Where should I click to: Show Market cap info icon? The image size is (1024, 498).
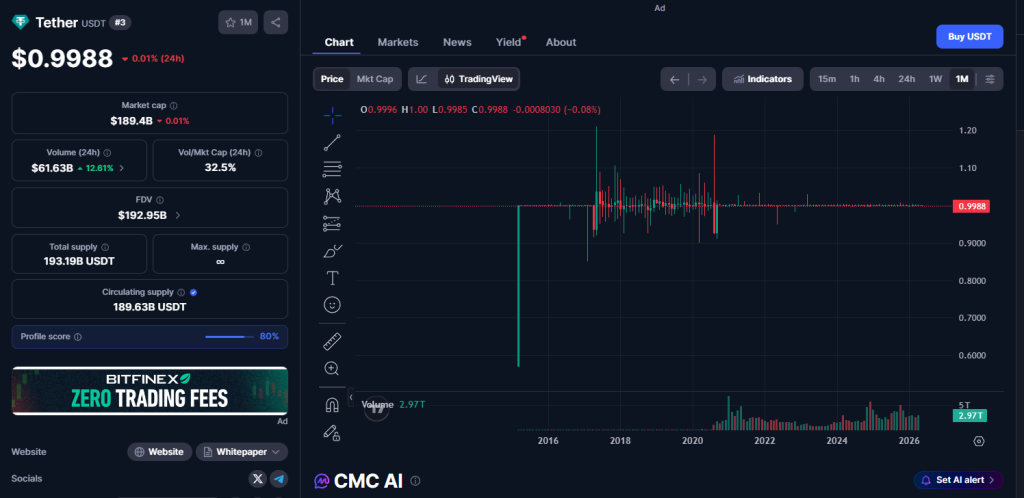pyautogui.click(x=174, y=105)
